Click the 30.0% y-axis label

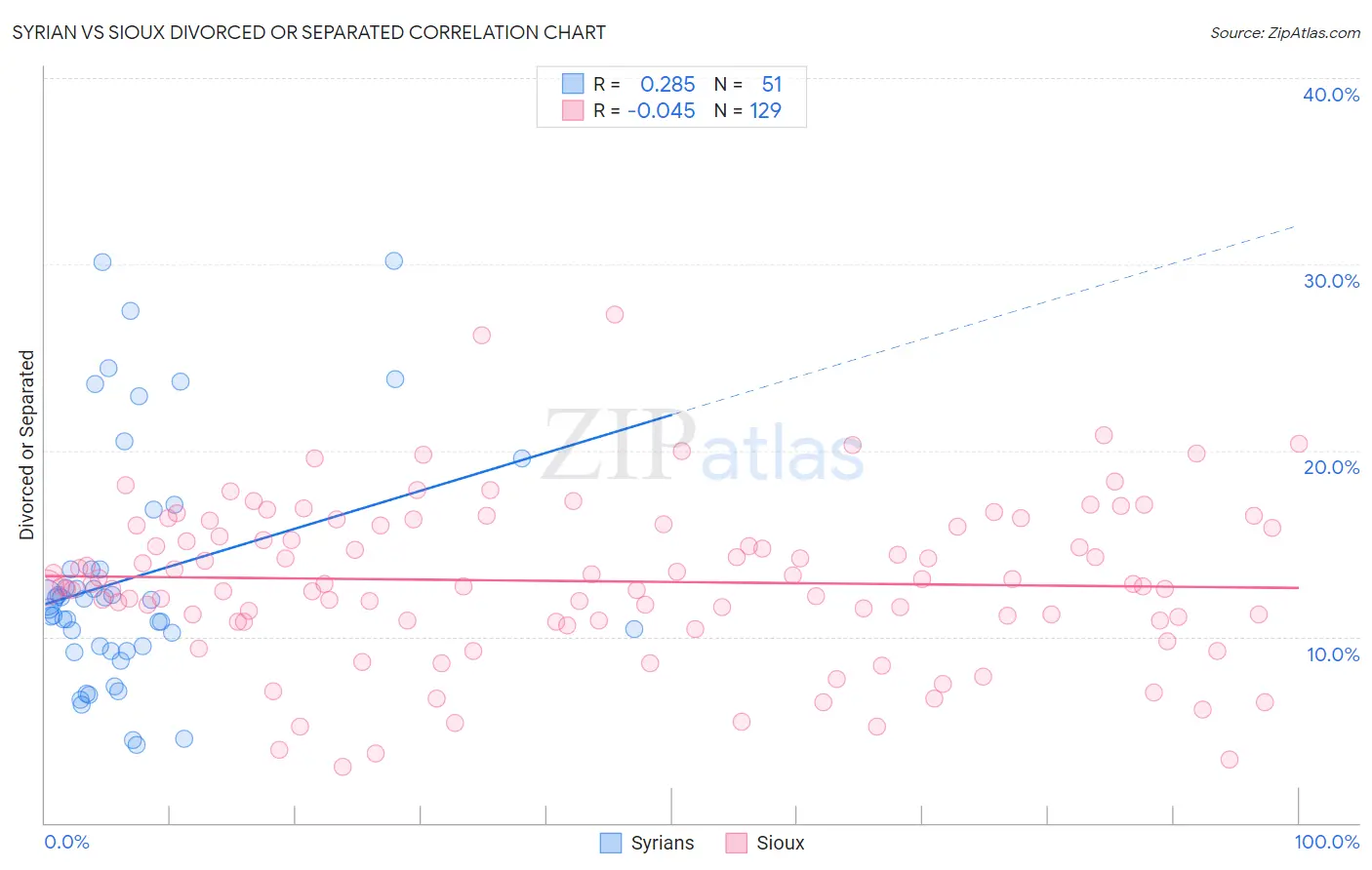(x=1331, y=281)
